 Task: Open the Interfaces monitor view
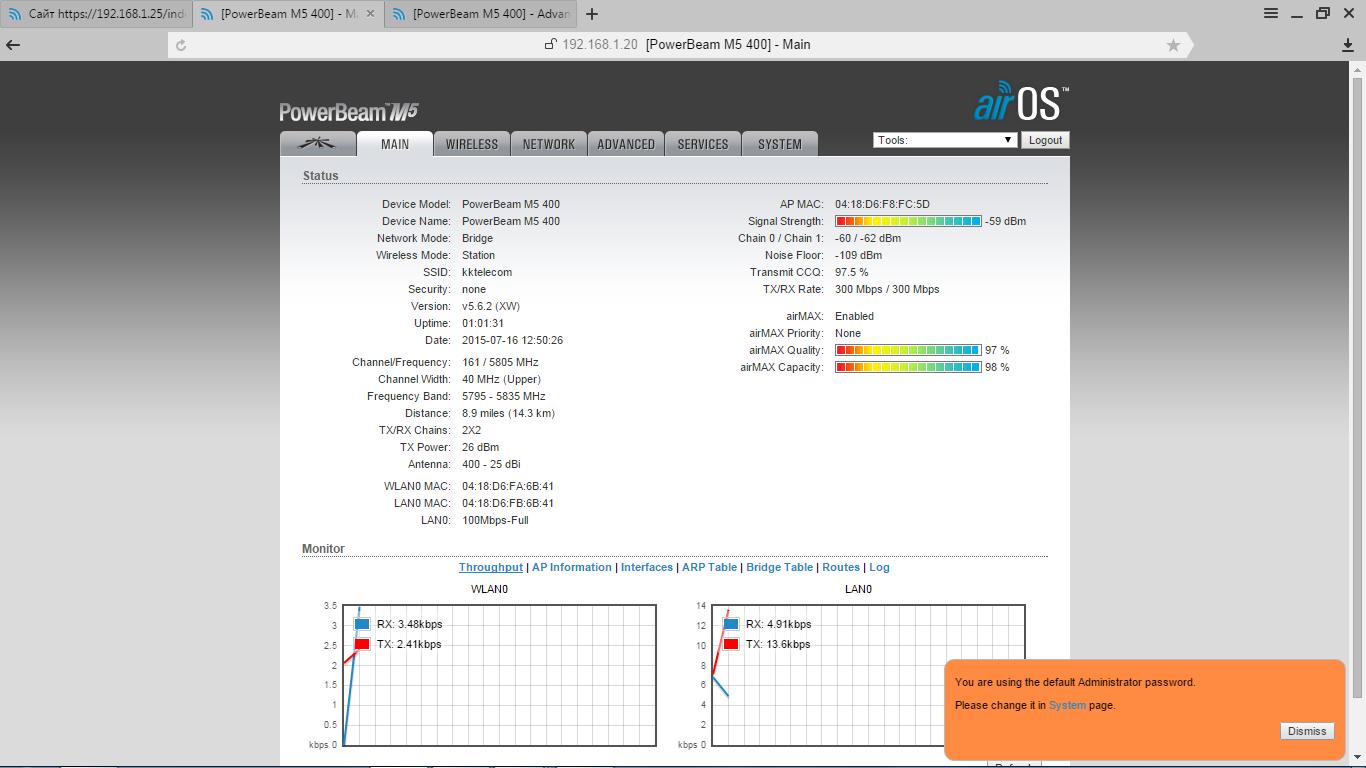[x=647, y=567]
